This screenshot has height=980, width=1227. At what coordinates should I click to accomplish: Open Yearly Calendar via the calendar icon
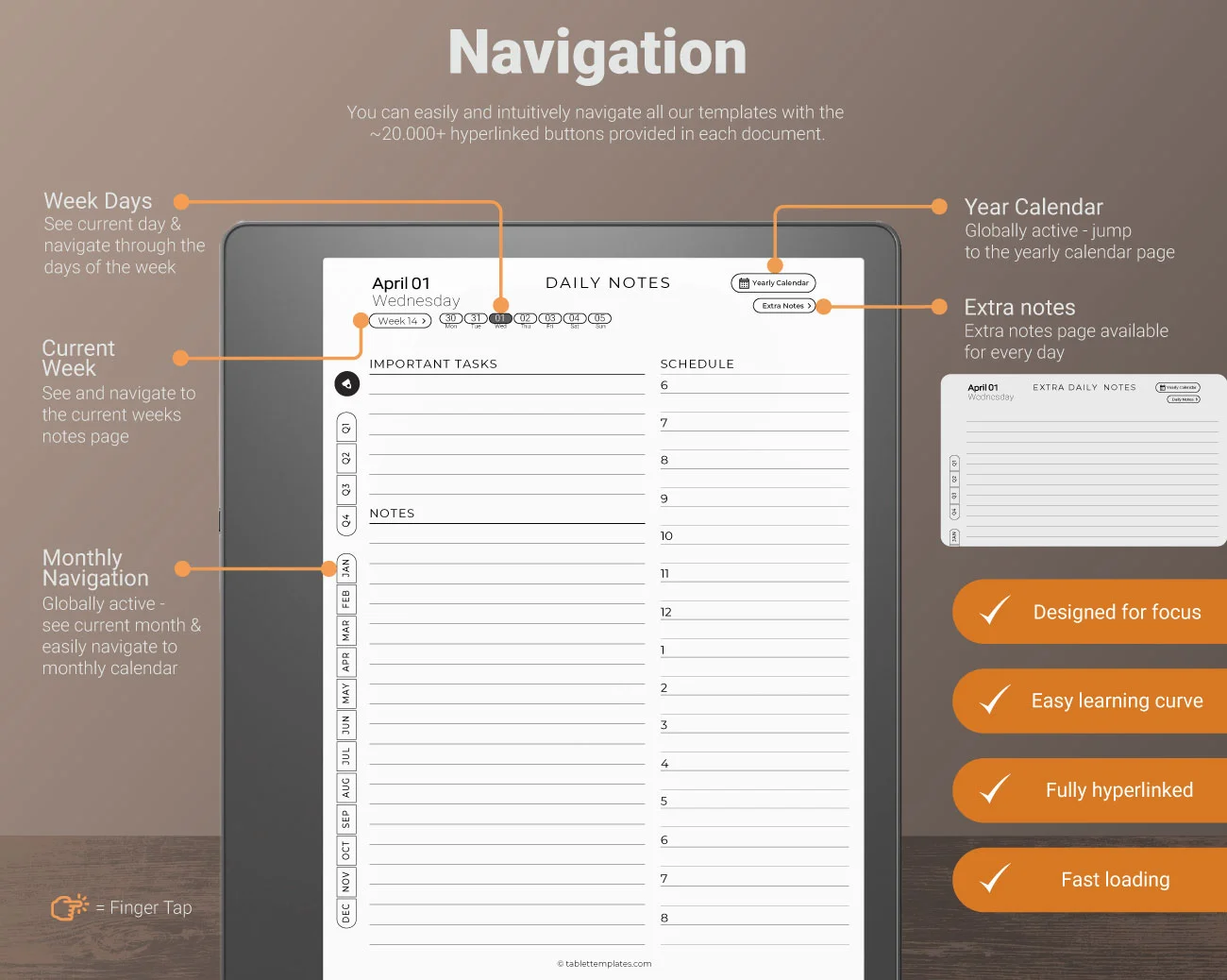(744, 283)
